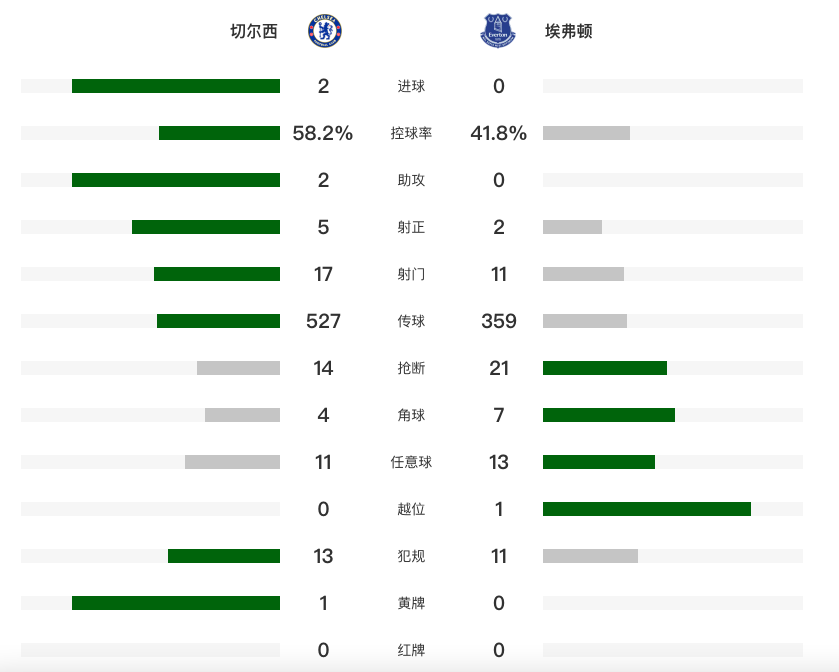Click Everton's 41.8% possession value
Screen dimensions: 839x672
point(498,133)
